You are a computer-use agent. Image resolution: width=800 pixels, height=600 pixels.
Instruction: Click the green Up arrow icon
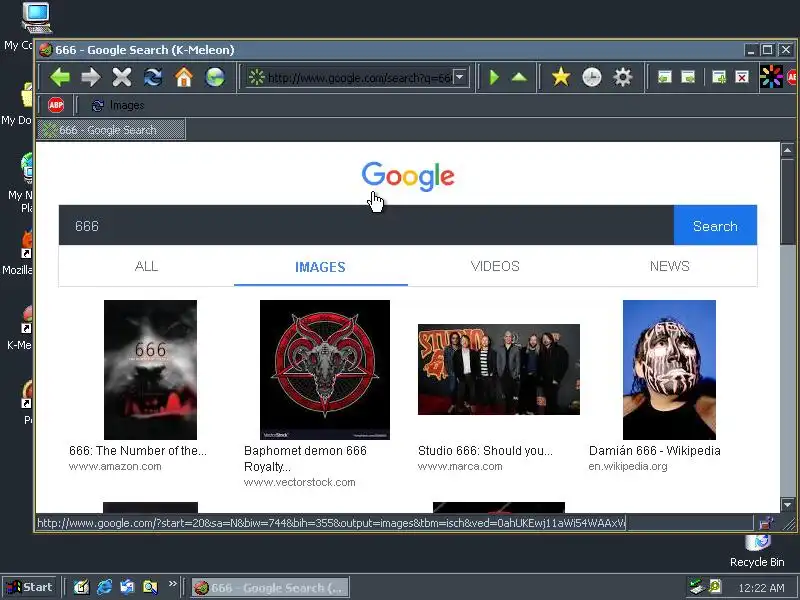tap(519, 77)
